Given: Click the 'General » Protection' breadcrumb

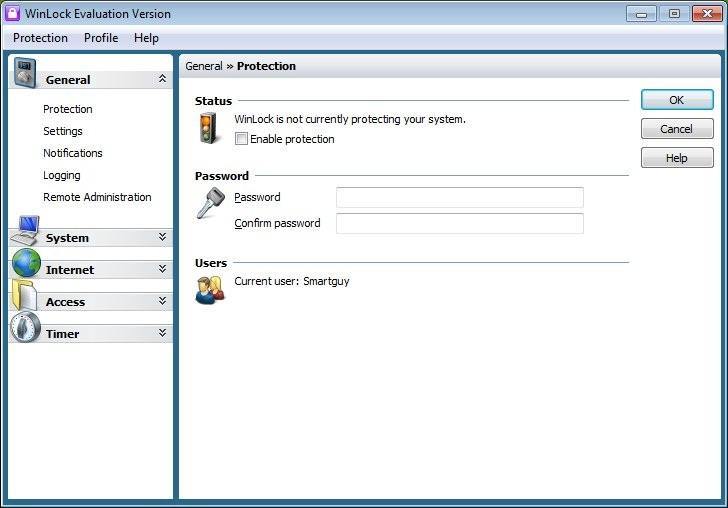Looking at the screenshot, I should [x=240, y=66].
